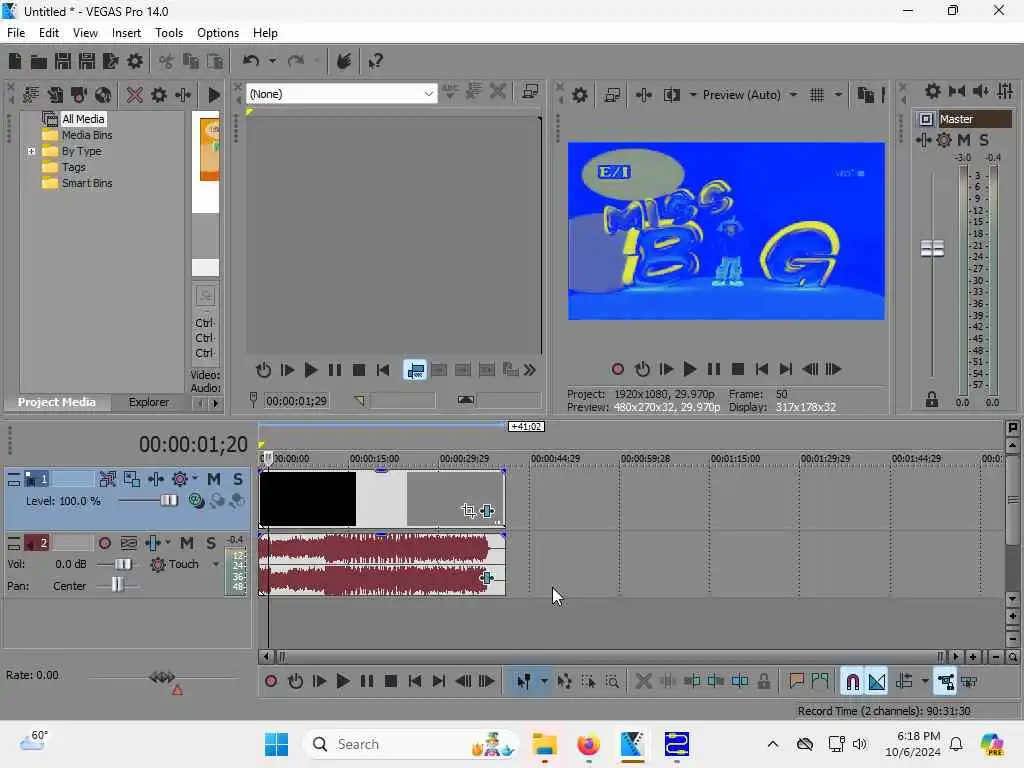
Task: Click the master volume fader handle
Action: pos(932,248)
